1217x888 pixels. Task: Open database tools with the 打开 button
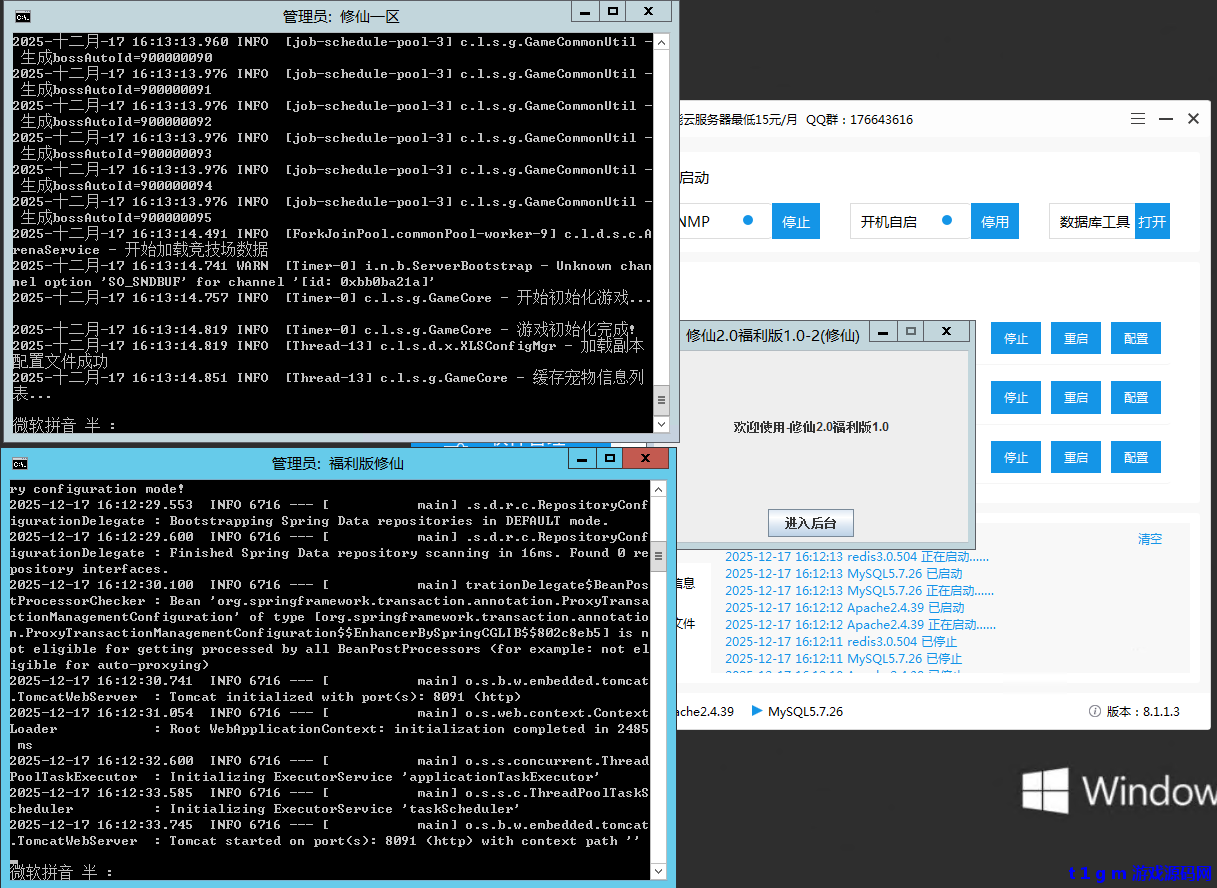[1152, 221]
